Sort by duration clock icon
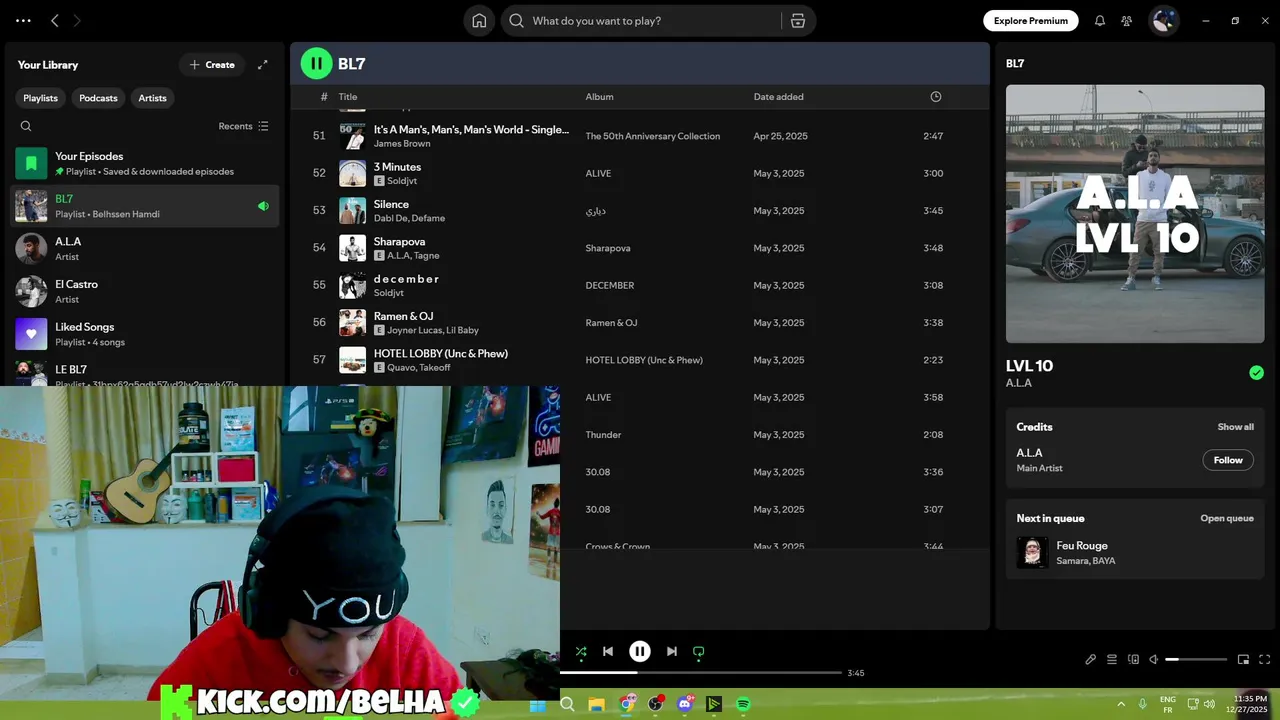The height and width of the screenshot is (720, 1280). click(936, 97)
